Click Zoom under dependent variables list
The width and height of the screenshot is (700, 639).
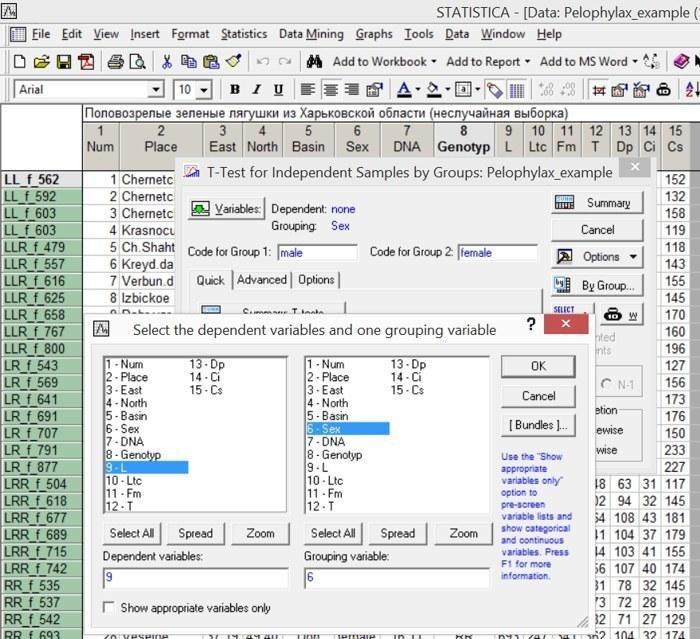[260, 533]
